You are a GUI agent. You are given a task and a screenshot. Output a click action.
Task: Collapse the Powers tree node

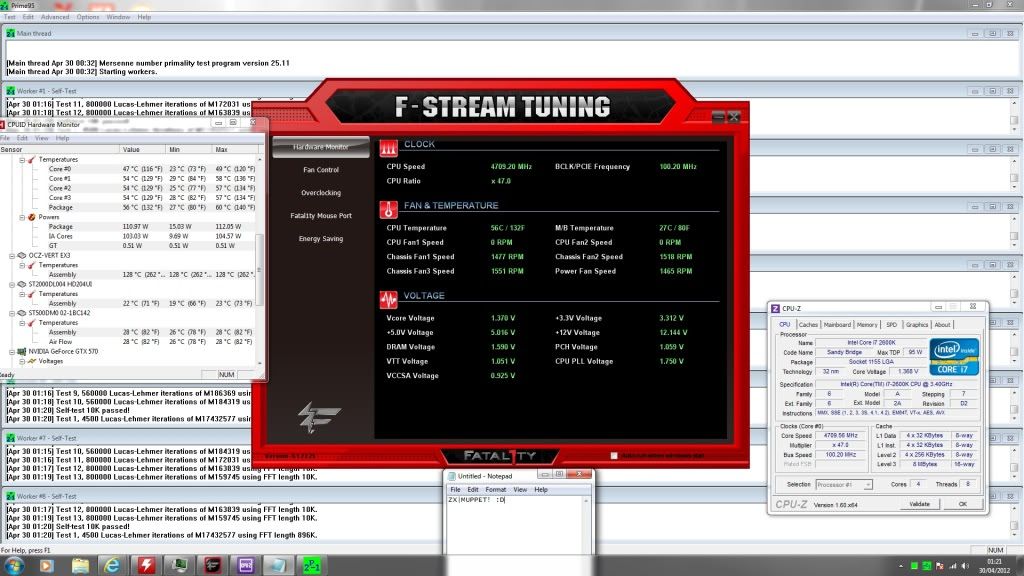pyautogui.click(x=22, y=217)
